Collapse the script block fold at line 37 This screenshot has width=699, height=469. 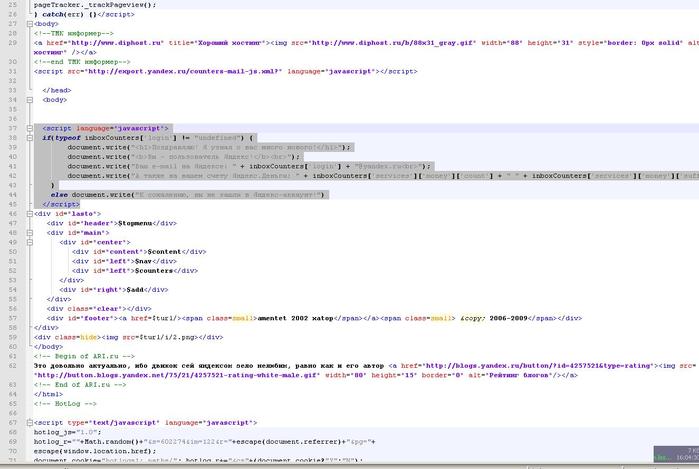(29, 128)
